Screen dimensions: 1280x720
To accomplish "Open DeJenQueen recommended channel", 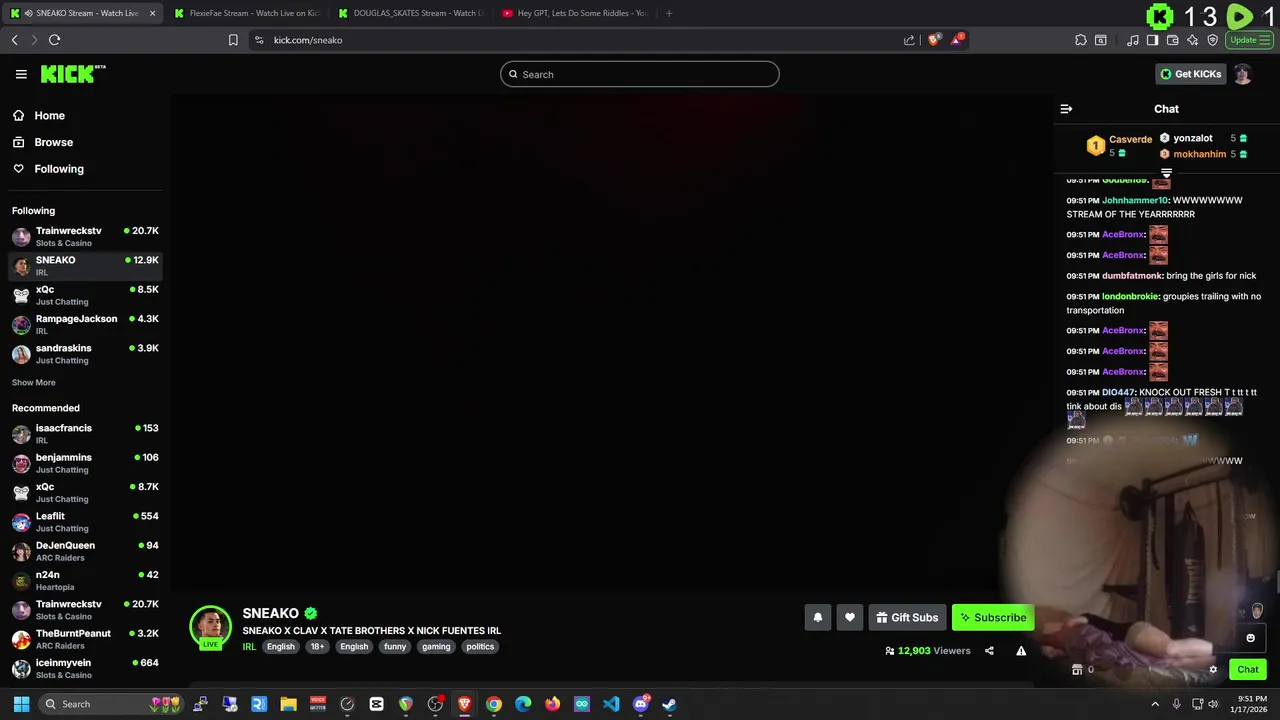I will click(x=84, y=551).
